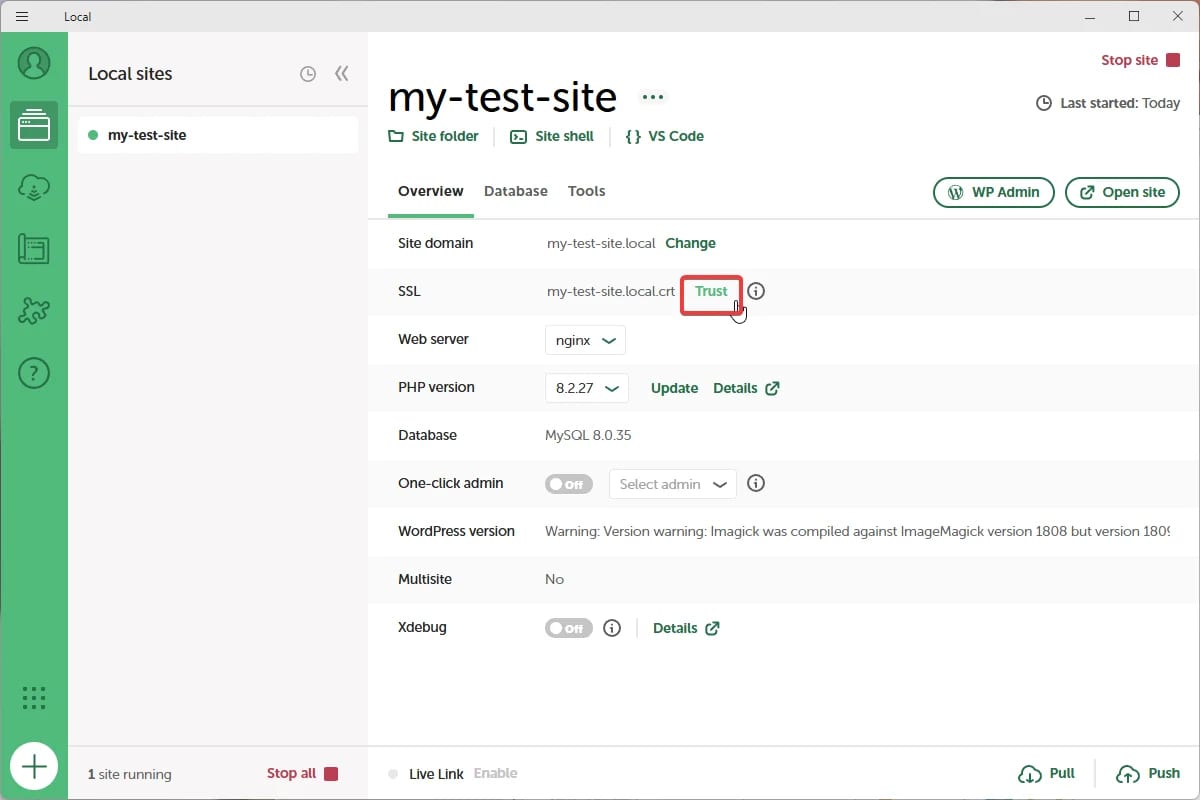The width and height of the screenshot is (1200, 800).
Task: Launch the Site shell terminal
Action: [552, 136]
